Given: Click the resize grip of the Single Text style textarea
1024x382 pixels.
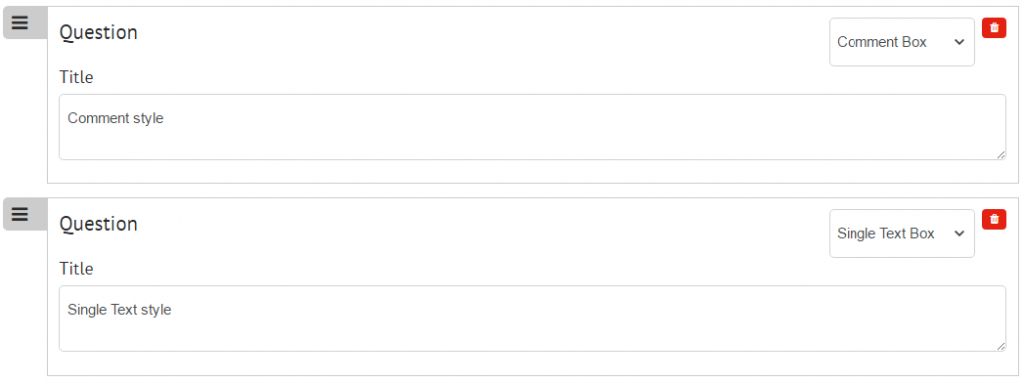Looking at the screenshot, I should point(1001,346).
